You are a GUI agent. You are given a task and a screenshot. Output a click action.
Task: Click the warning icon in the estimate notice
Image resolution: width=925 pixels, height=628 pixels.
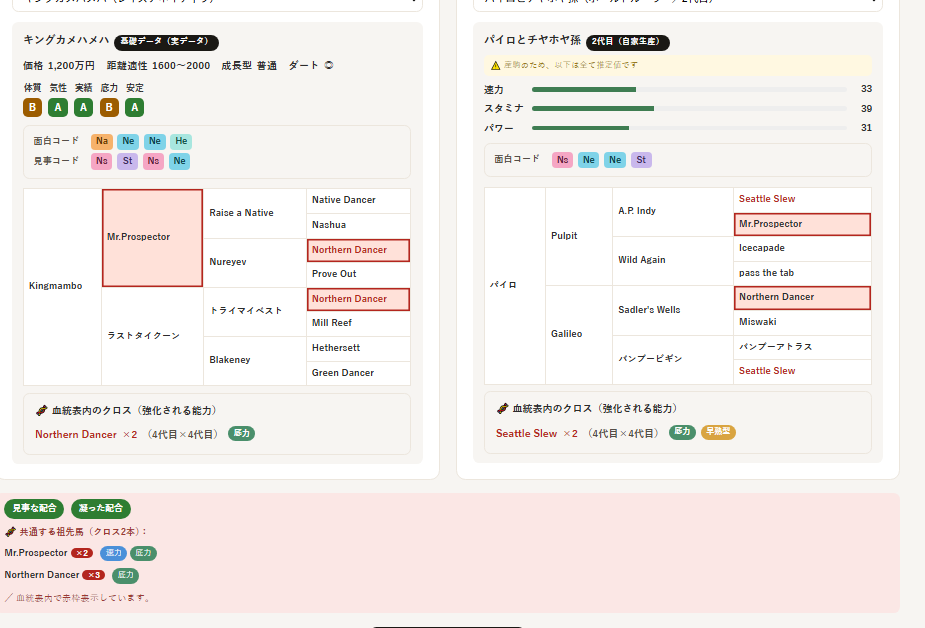click(x=496, y=65)
